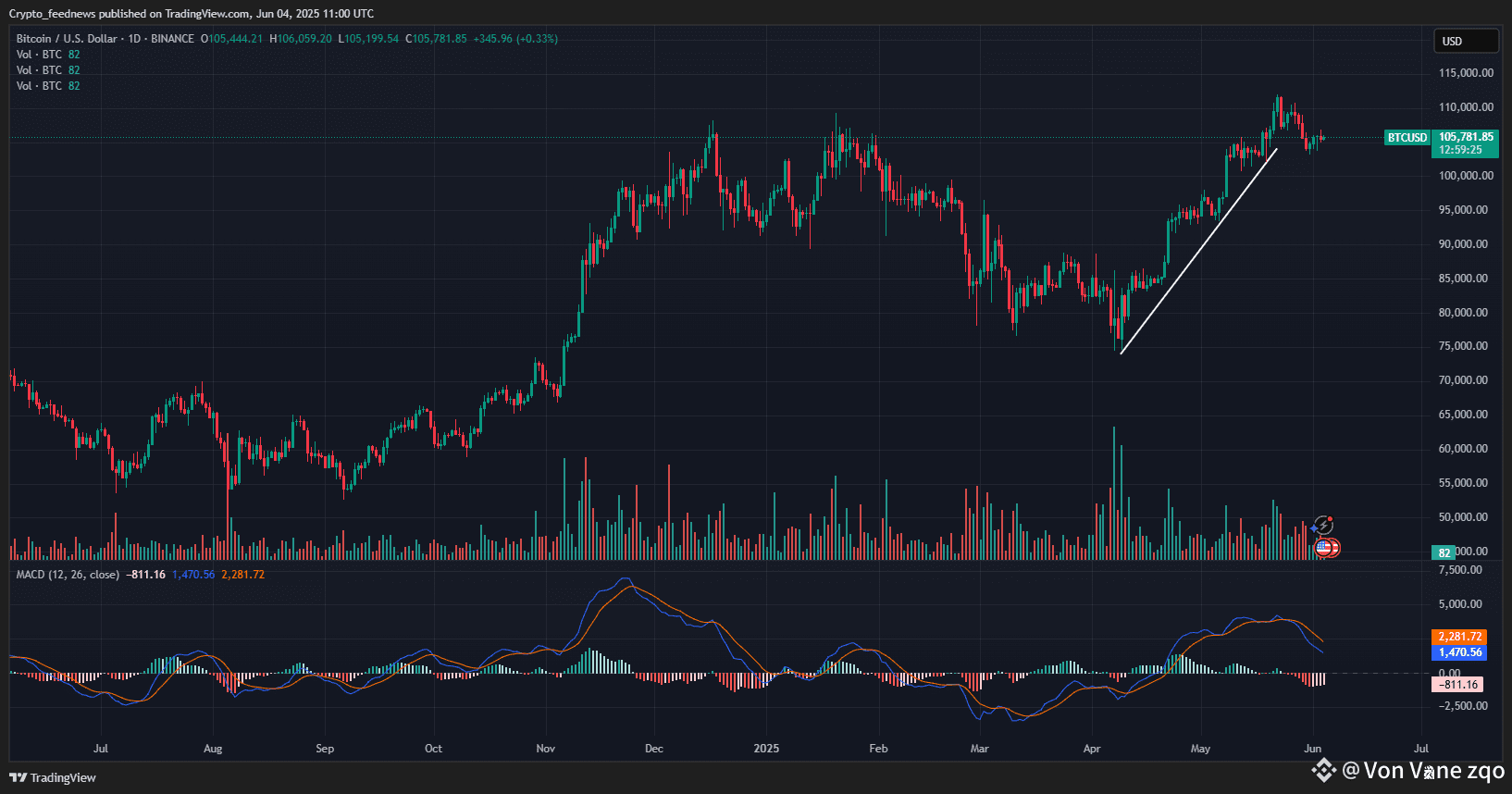Click the BINANCE exchange name in the legend

172,39
